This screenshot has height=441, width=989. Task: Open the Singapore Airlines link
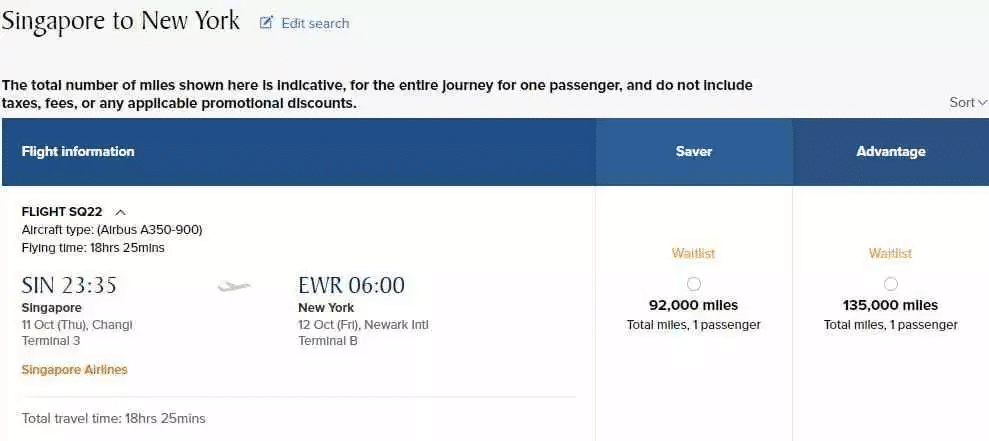[75, 370]
